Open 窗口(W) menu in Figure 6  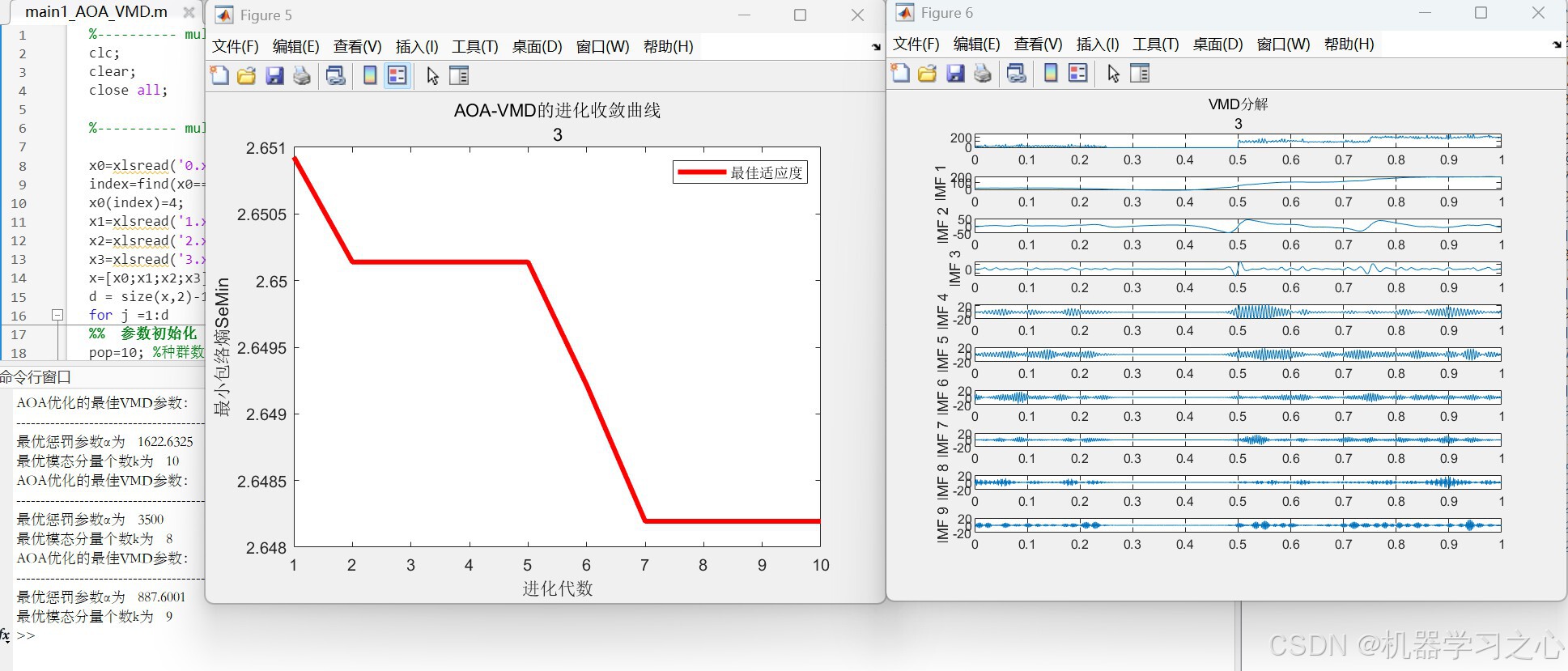(1283, 45)
